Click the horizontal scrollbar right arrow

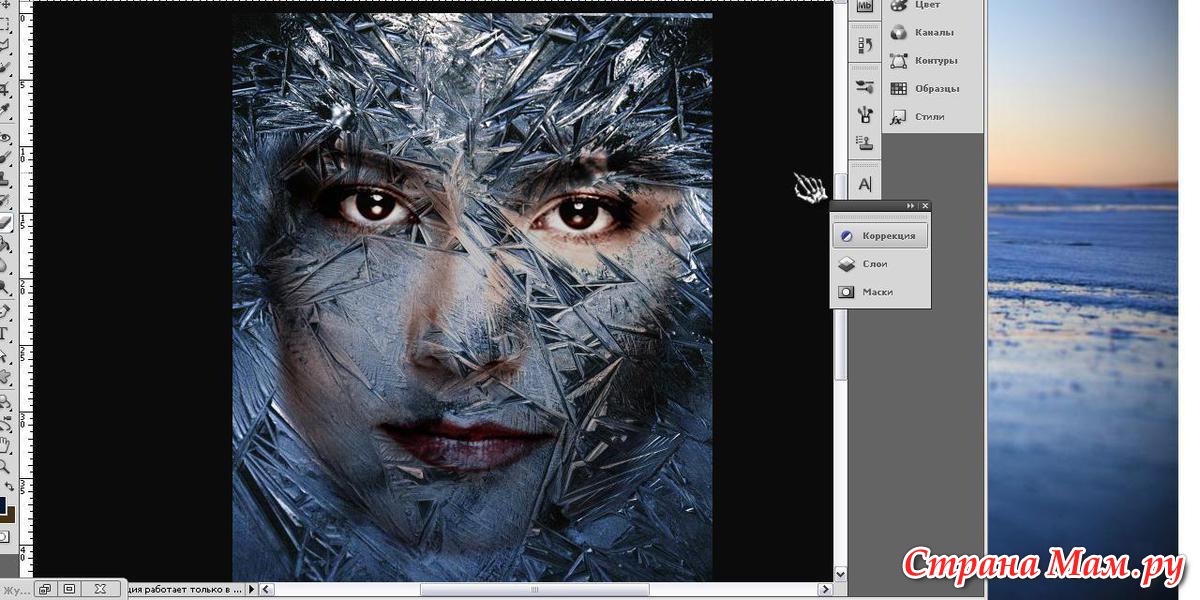[826, 589]
